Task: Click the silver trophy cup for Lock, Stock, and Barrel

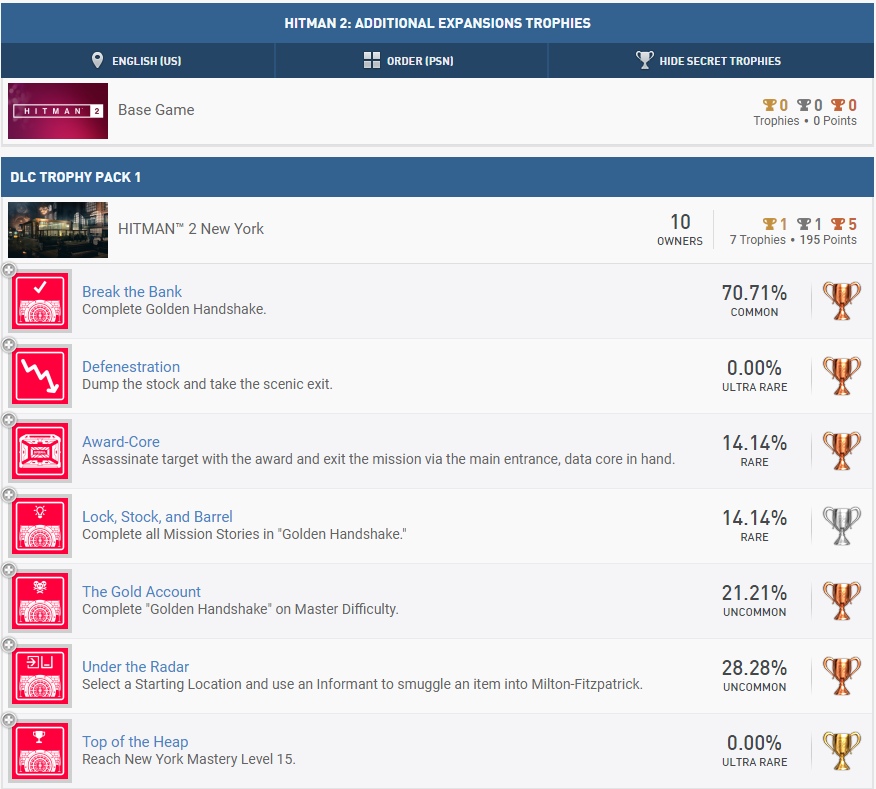Action: (841, 526)
